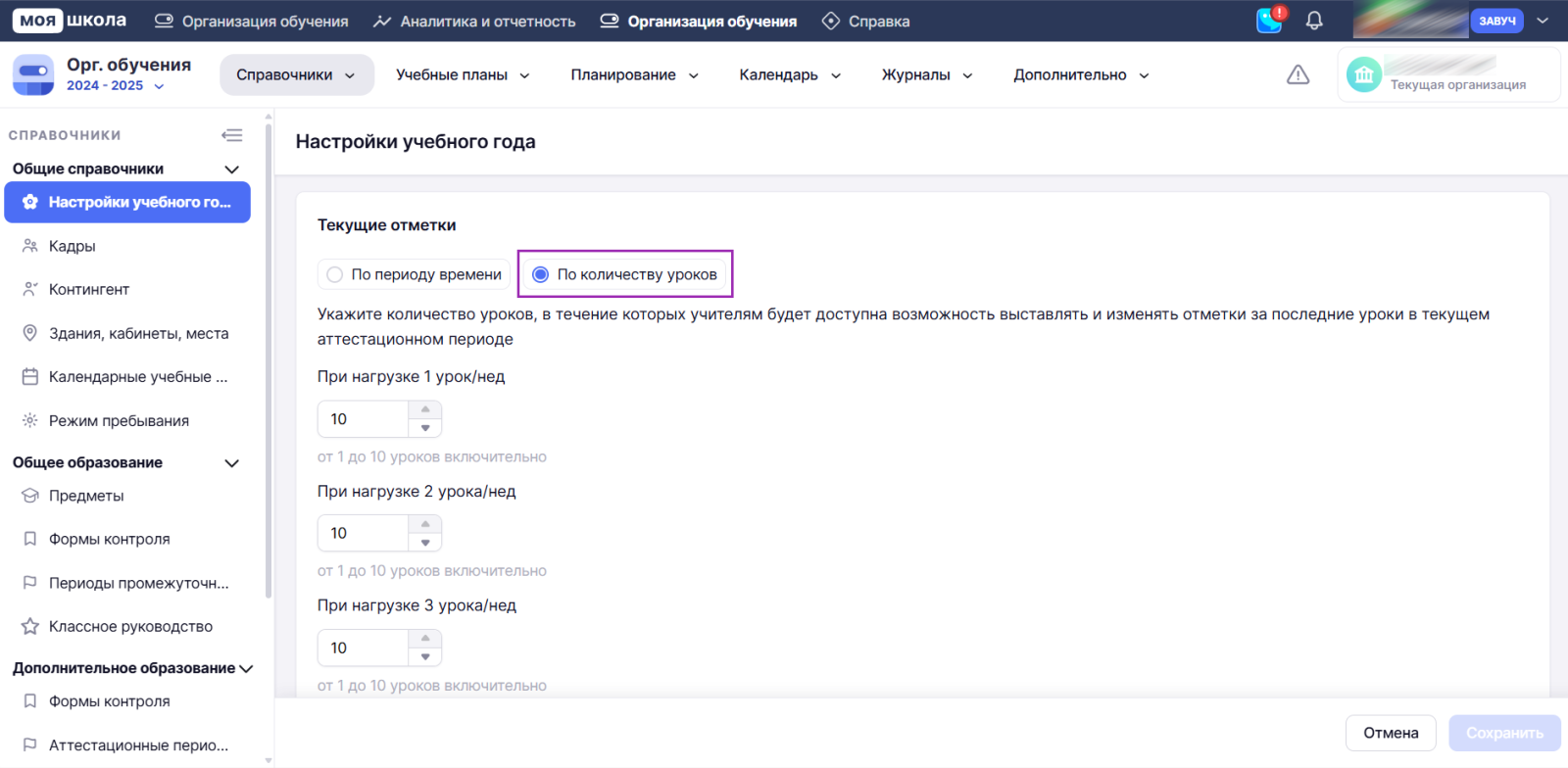Open the phone messages icon with alert
The image size is (1568, 768).
pos(1270,21)
